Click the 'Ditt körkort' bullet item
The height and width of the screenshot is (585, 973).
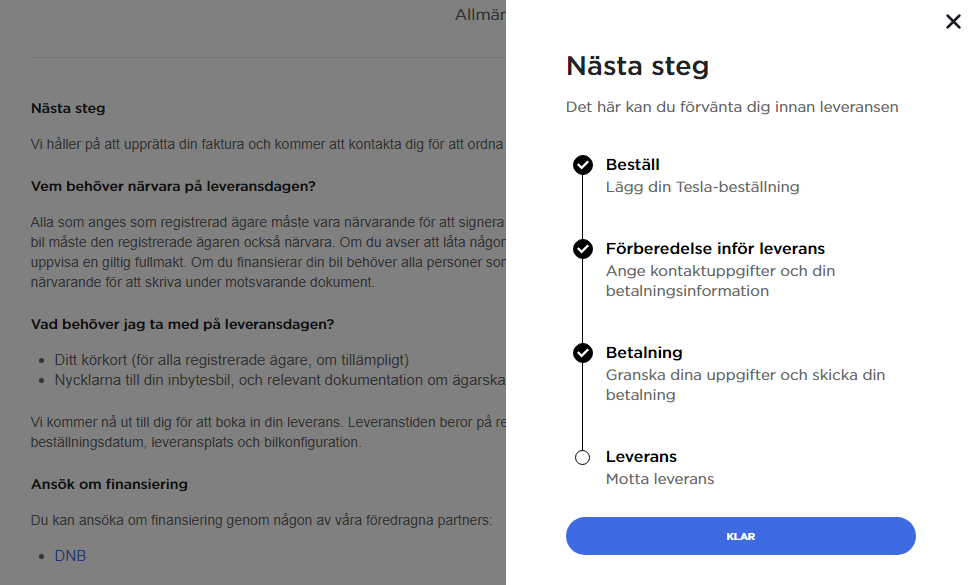click(232, 359)
